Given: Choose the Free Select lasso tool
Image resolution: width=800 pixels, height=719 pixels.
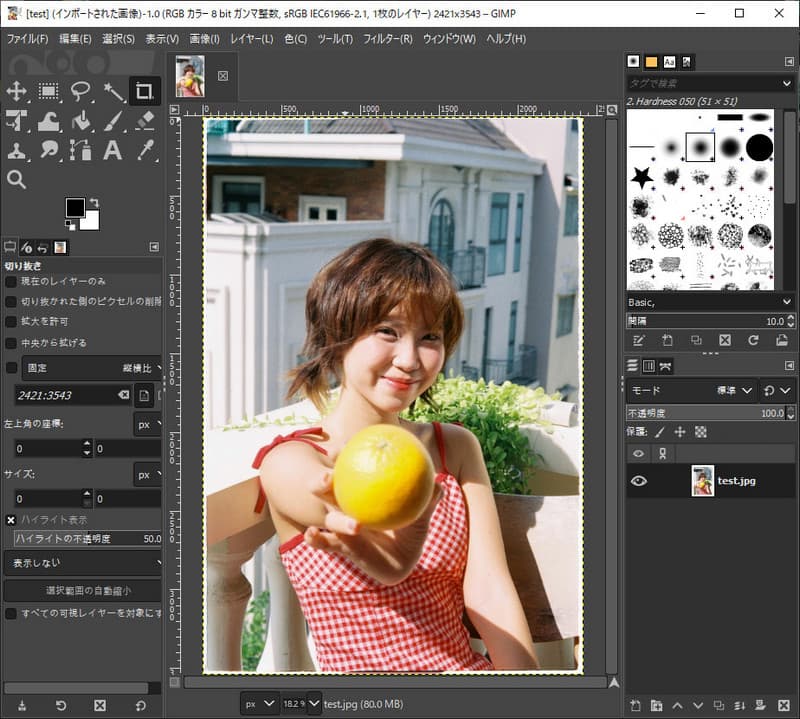Looking at the screenshot, I should (80, 92).
